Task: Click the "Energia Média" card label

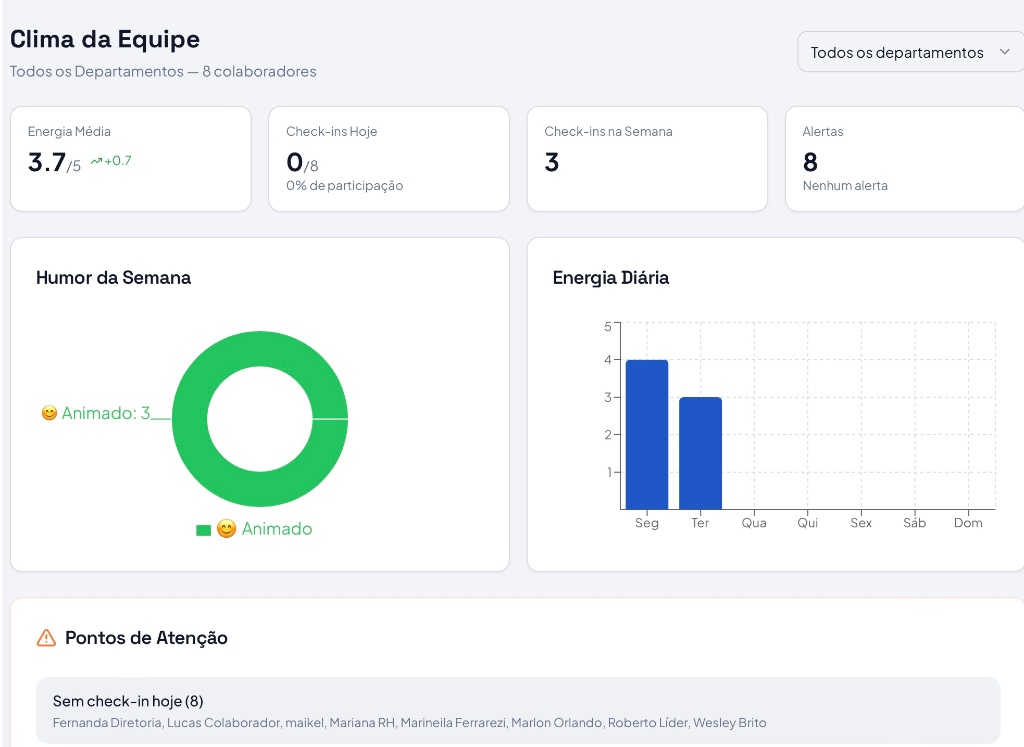Action: coord(69,131)
